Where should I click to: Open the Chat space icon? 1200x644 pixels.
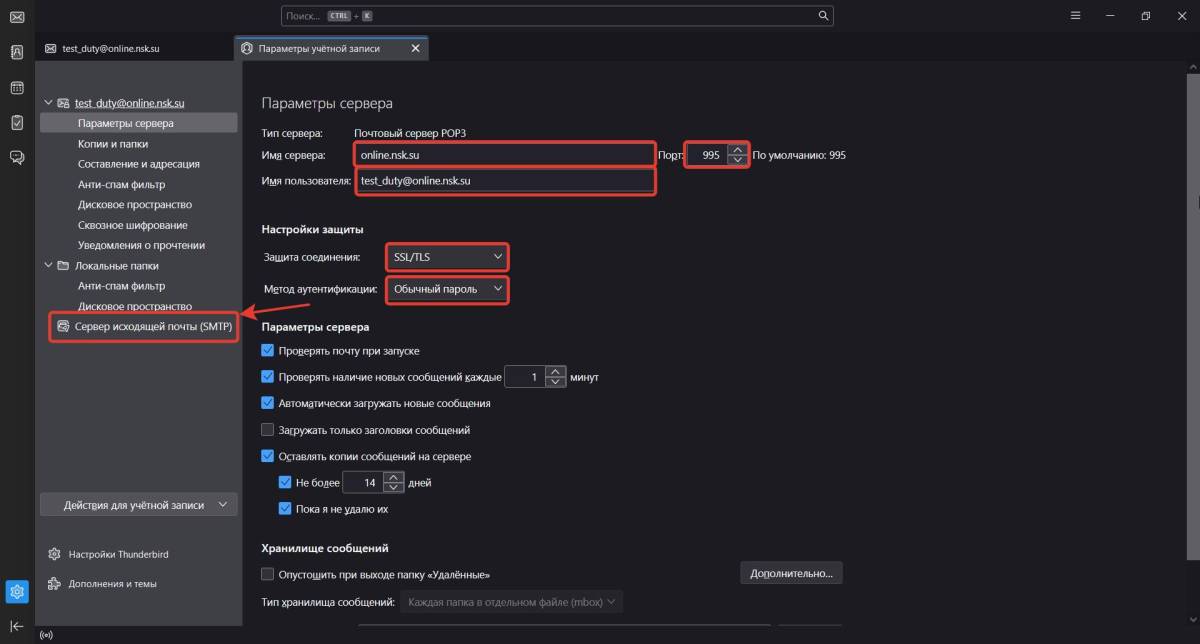(17, 157)
